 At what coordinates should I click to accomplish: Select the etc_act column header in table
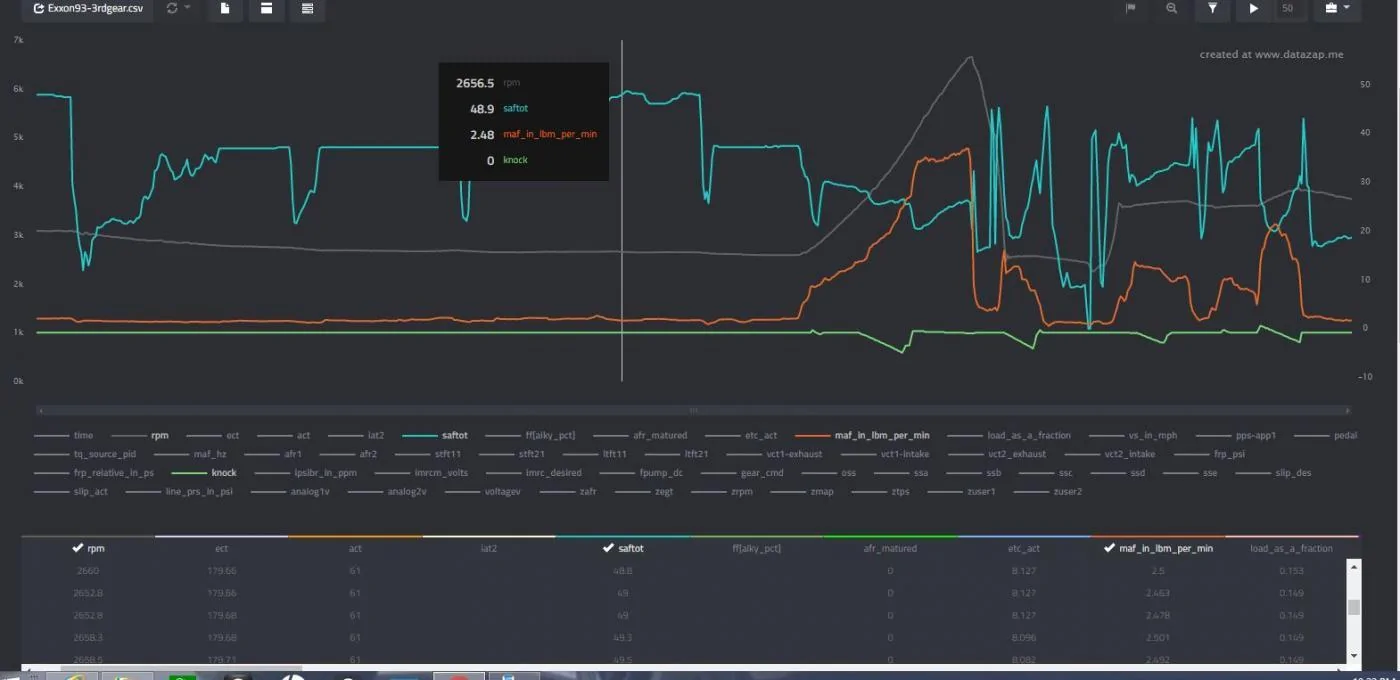point(1024,548)
